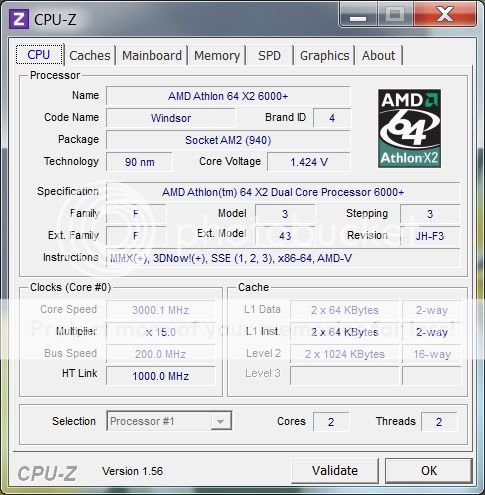Screen dimensions: 485x495
Task: Click the Stepping value 3
Action: [x=430, y=214]
